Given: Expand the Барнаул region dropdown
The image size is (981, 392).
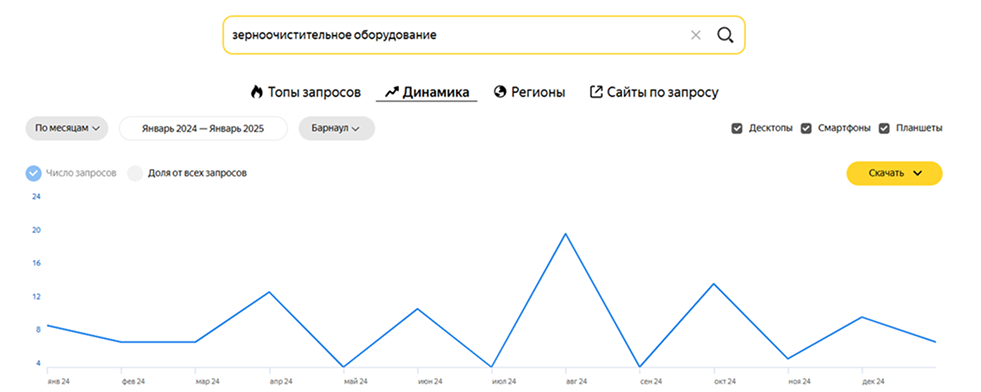Looking at the screenshot, I should click(337, 129).
